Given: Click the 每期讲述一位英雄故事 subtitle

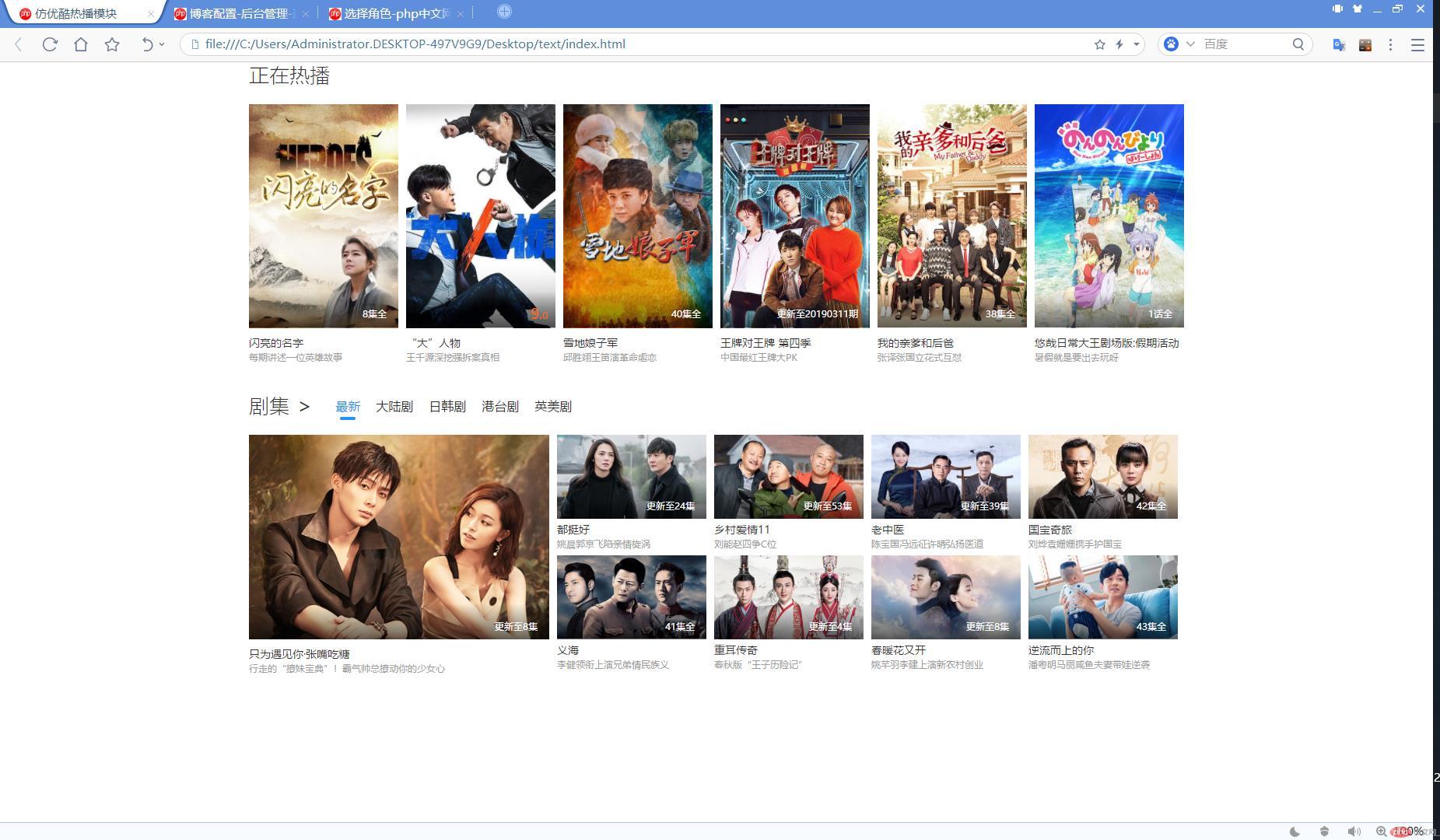Looking at the screenshot, I should tap(296, 358).
